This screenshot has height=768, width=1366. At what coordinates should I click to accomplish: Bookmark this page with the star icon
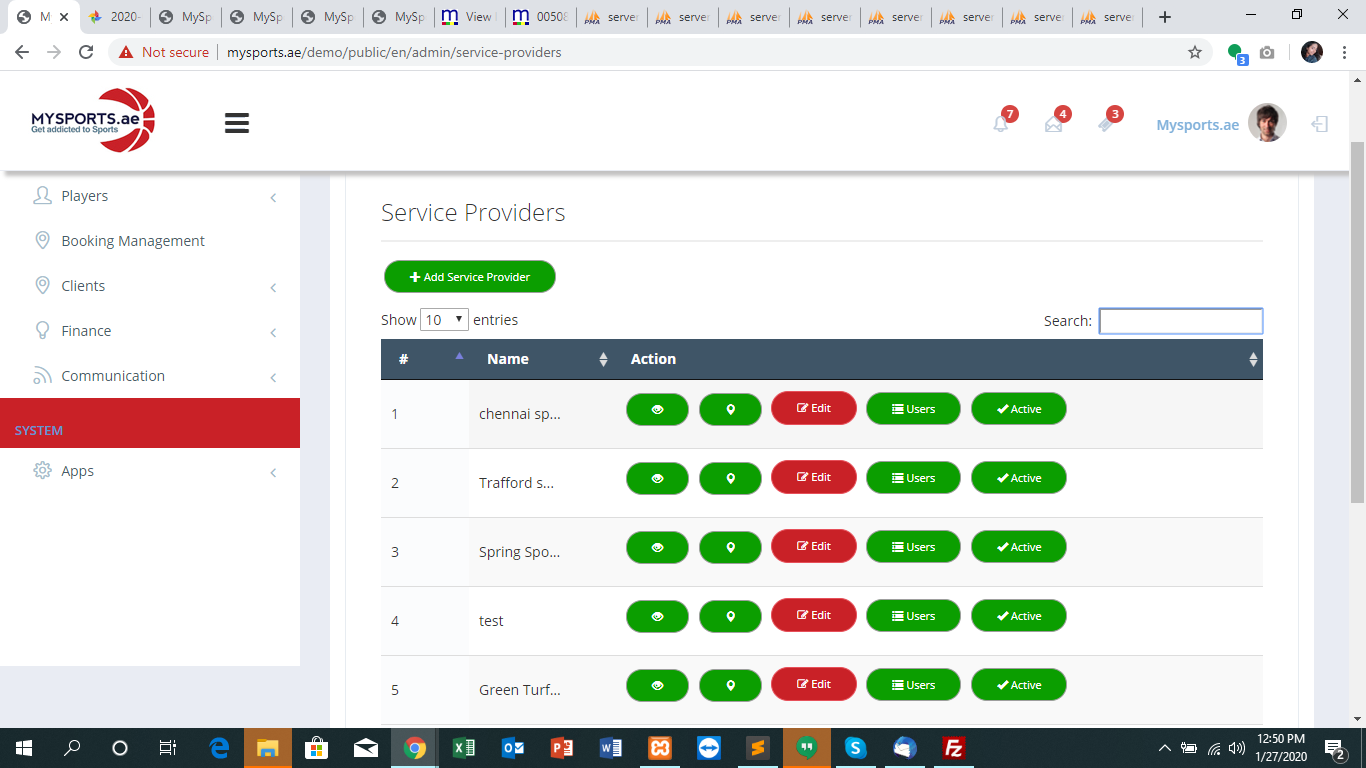point(1194,52)
